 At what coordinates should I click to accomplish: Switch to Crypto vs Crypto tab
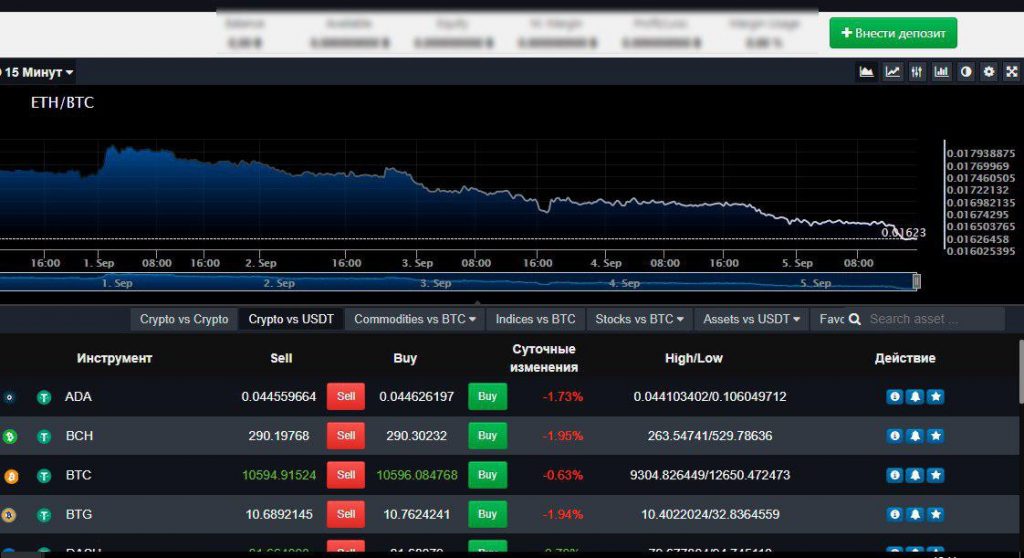click(184, 319)
